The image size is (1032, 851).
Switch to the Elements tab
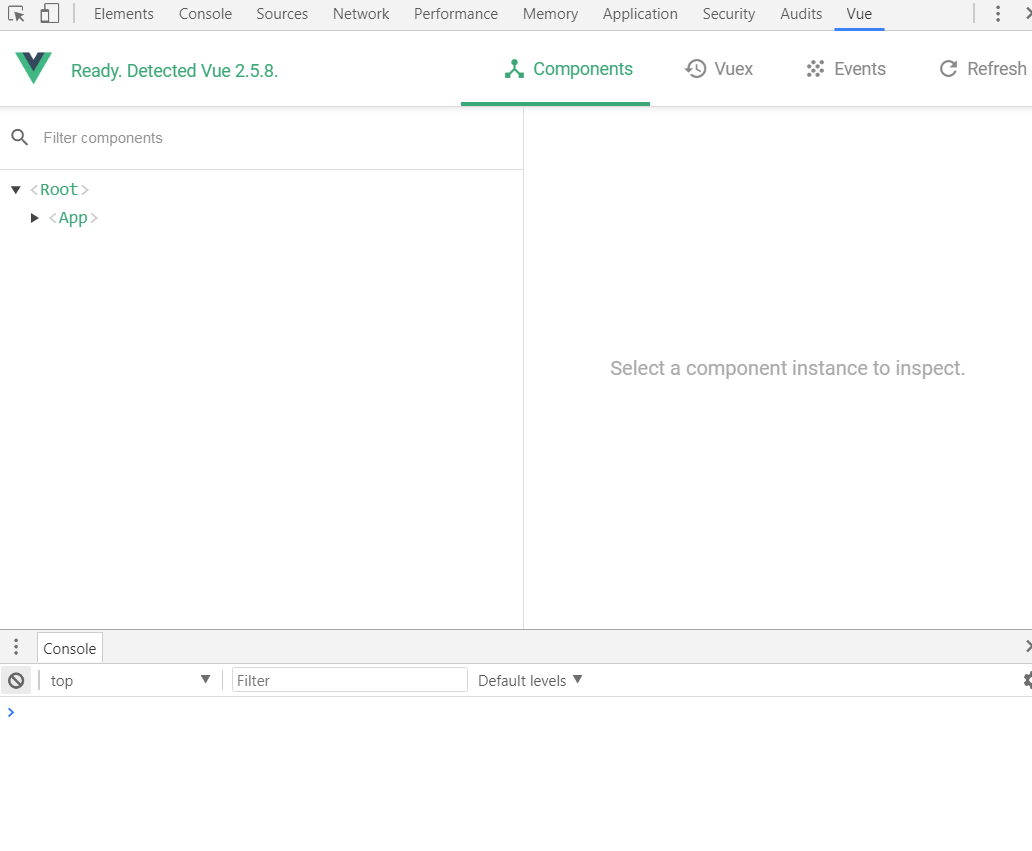click(124, 14)
